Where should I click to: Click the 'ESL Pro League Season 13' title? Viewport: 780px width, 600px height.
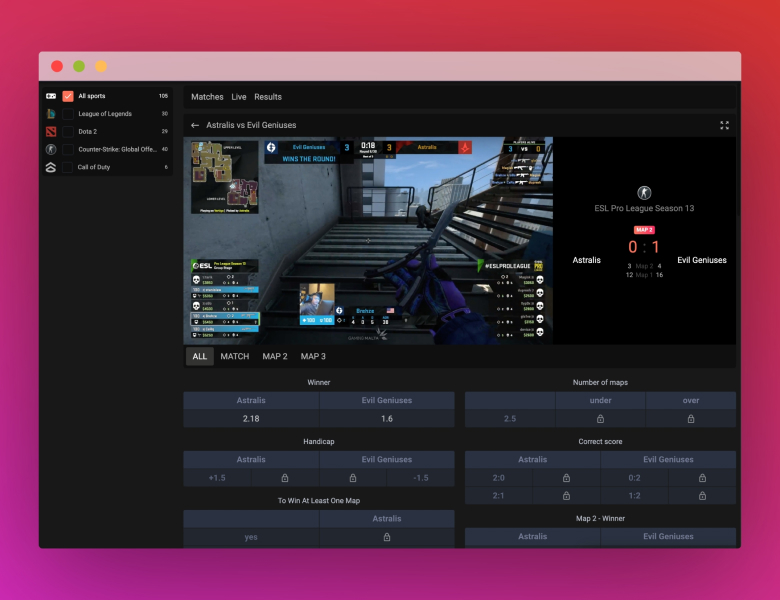644,208
